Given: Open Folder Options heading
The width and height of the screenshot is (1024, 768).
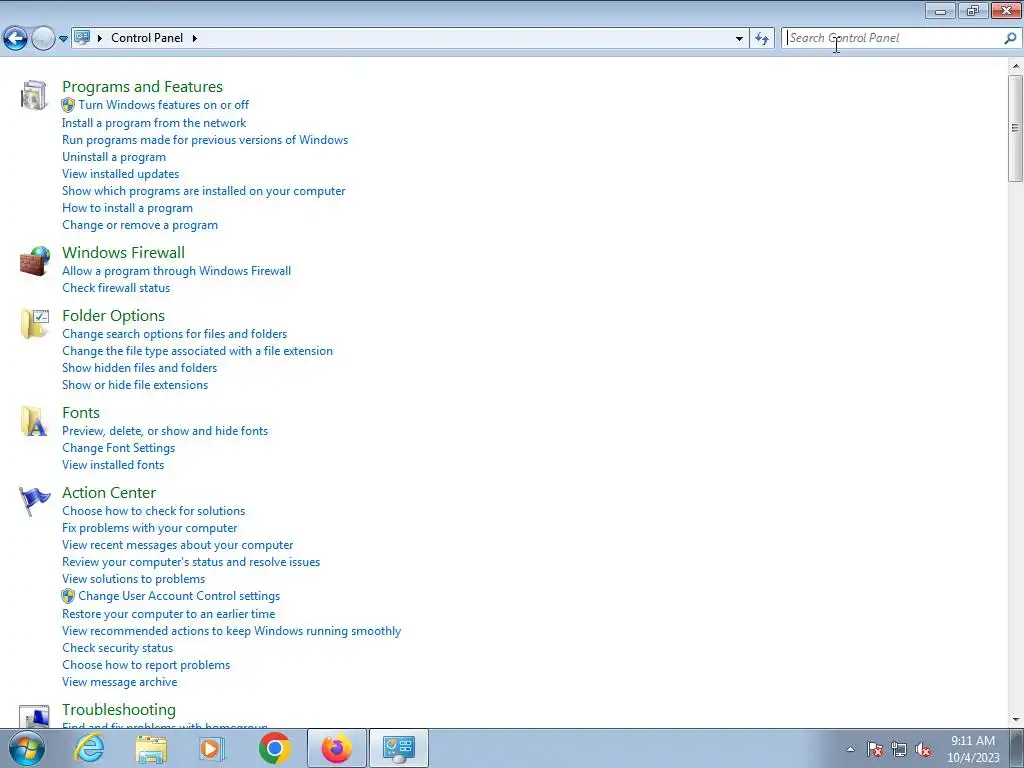Looking at the screenshot, I should (114, 316).
